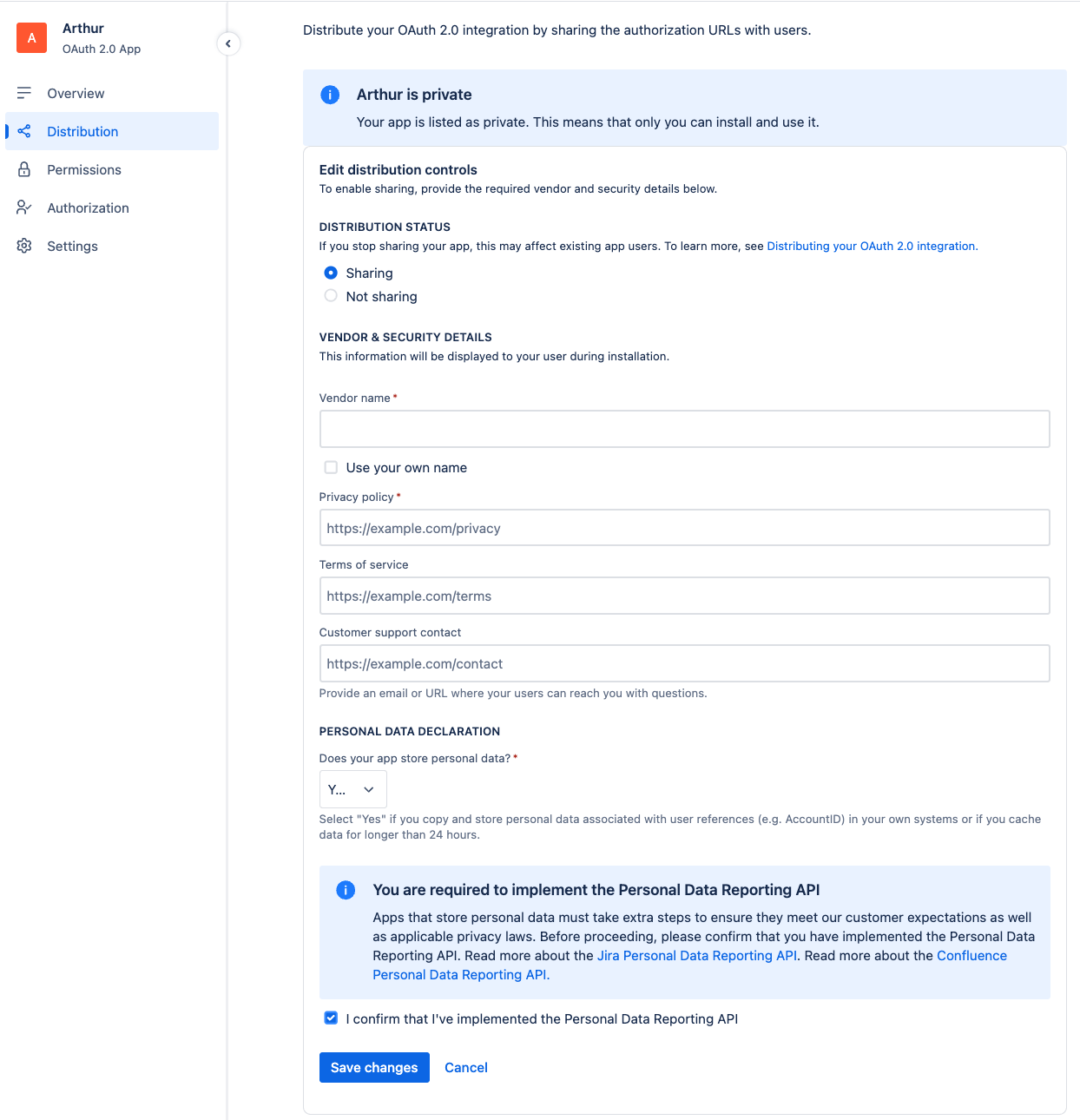Enable the 'Use your own name' checkbox

331,467
